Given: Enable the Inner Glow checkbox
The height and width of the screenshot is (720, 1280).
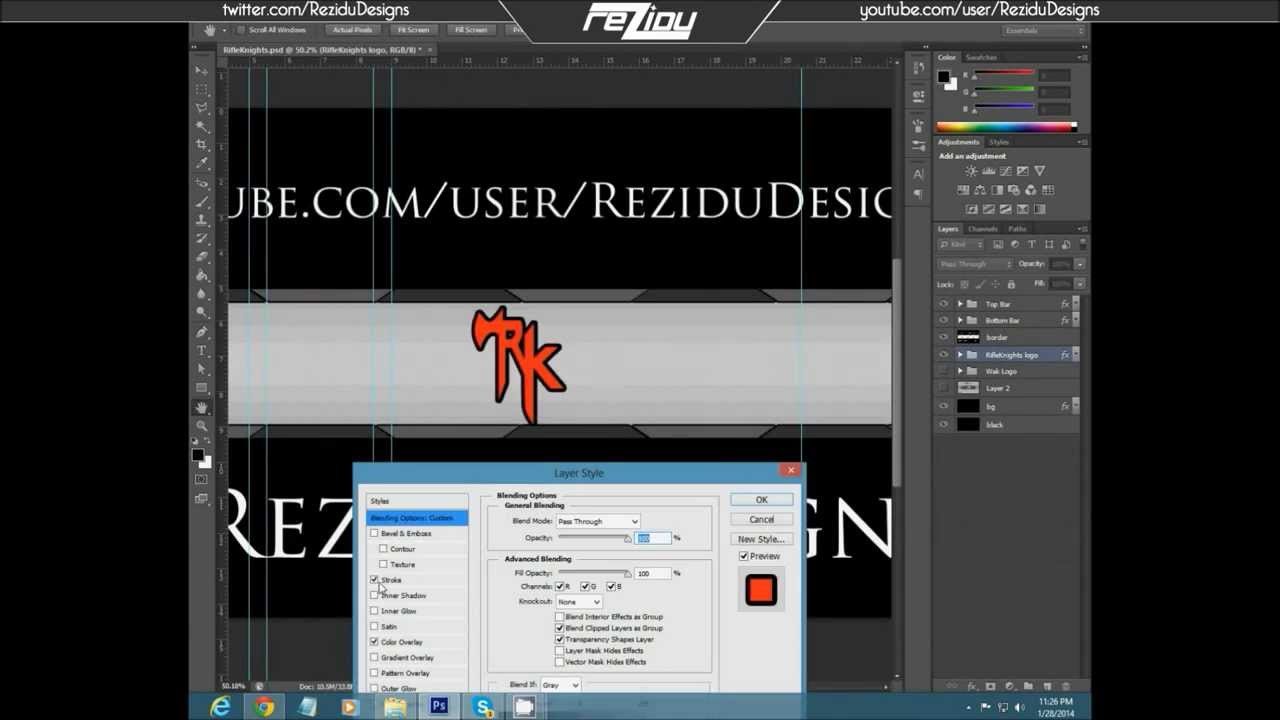Looking at the screenshot, I should click(374, 611).
